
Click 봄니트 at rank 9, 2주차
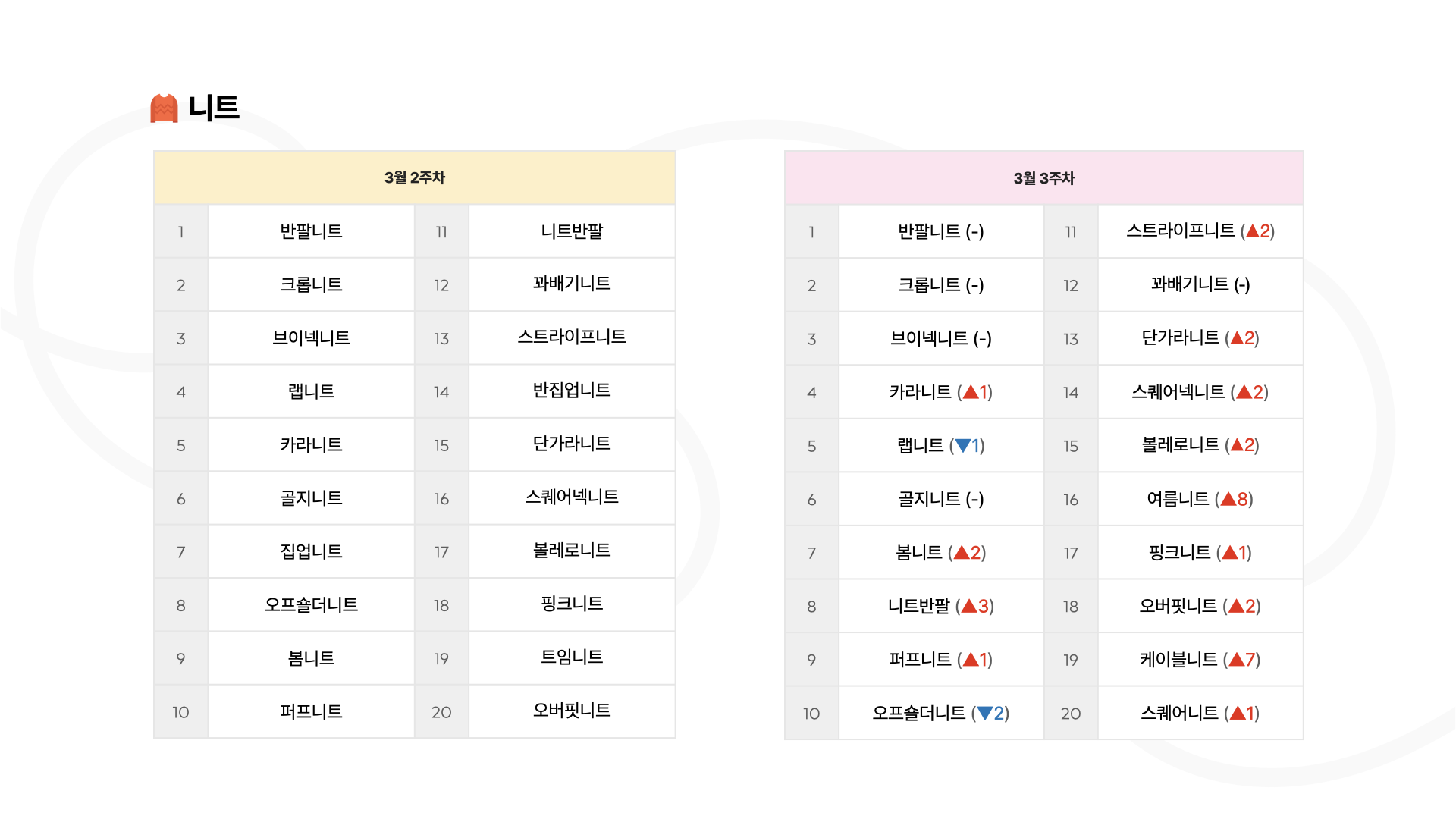(x=311, y=658)
